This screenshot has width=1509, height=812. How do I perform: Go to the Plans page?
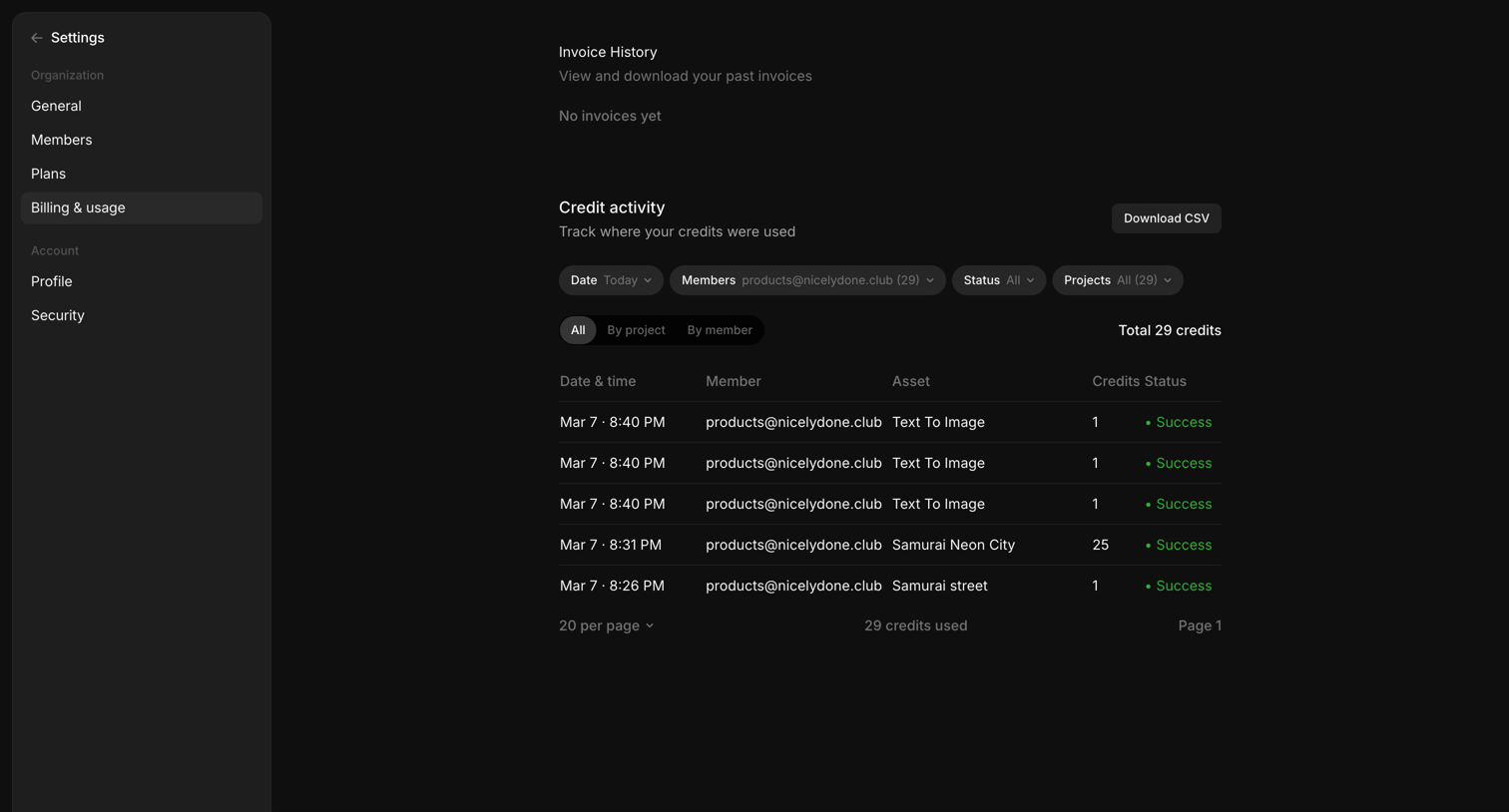click(x=141, y=174)
